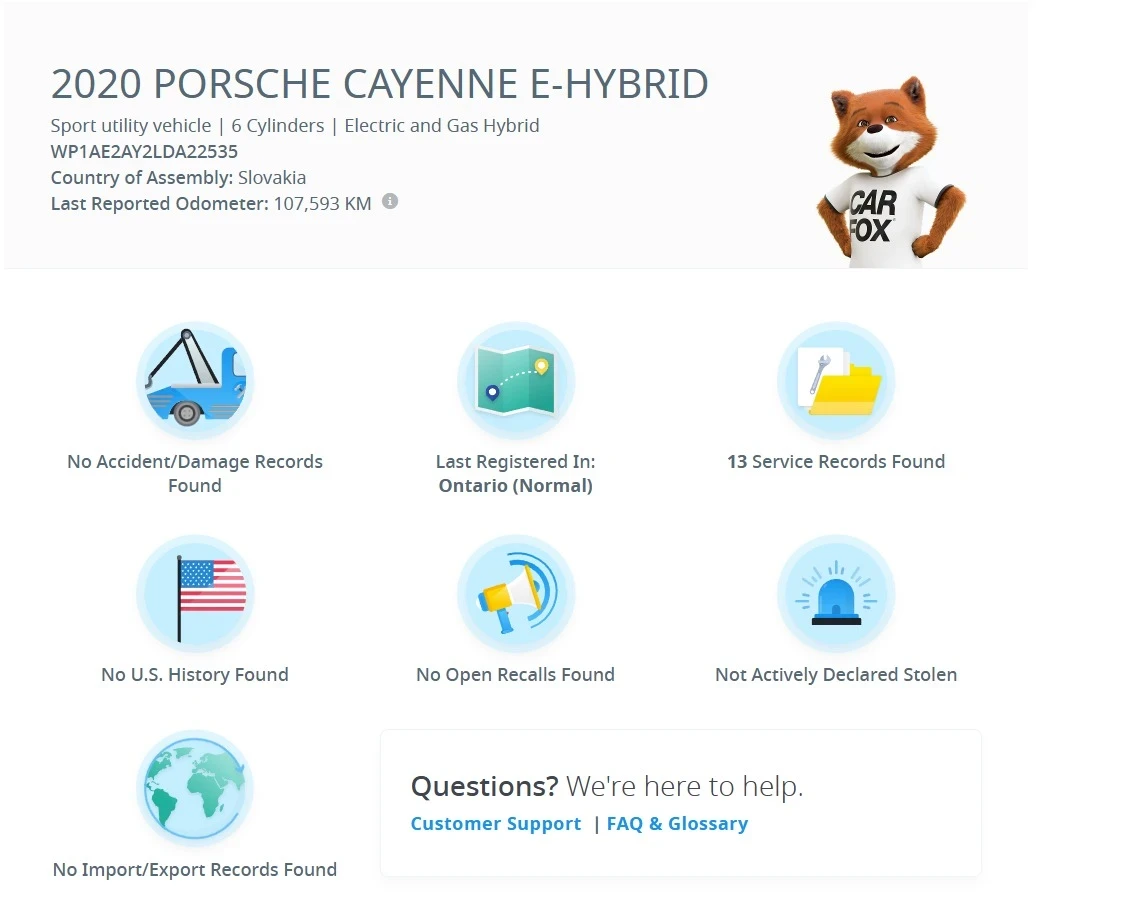Click No Open Recalls Found text
Viewport: 1143px width, 904px height.
click(515, 674)
